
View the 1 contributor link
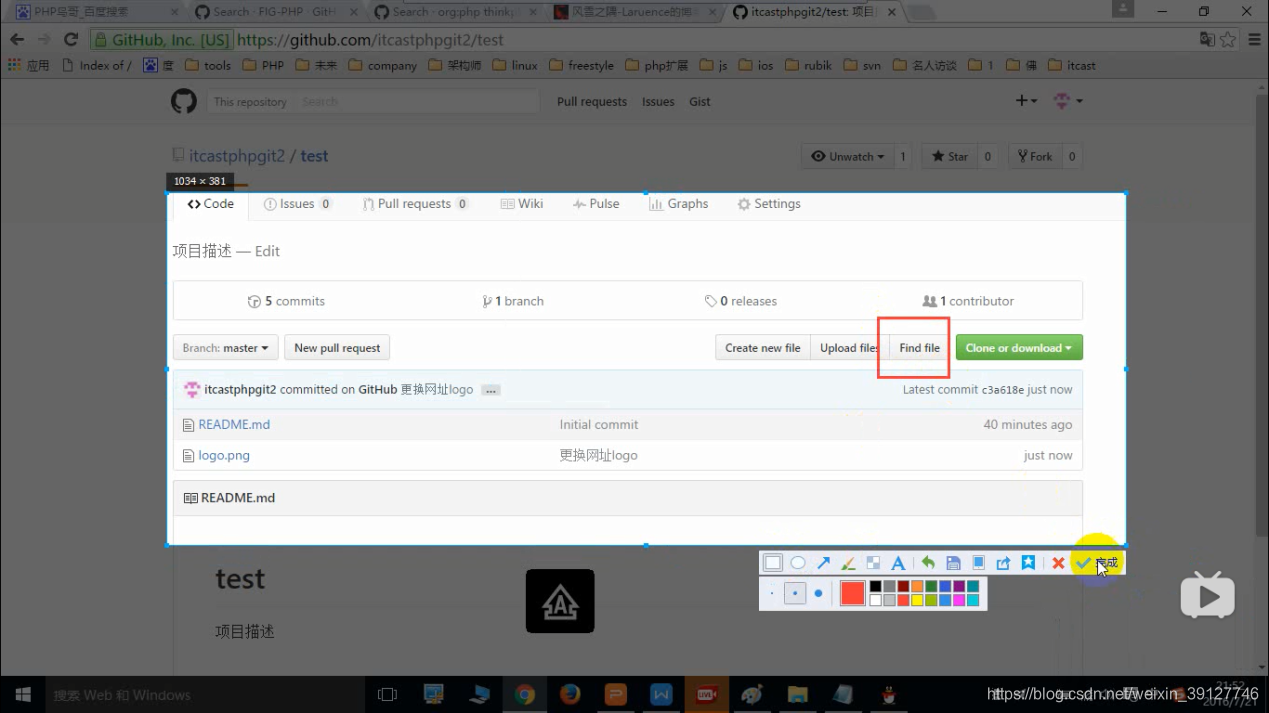click(x=968, y=301)
